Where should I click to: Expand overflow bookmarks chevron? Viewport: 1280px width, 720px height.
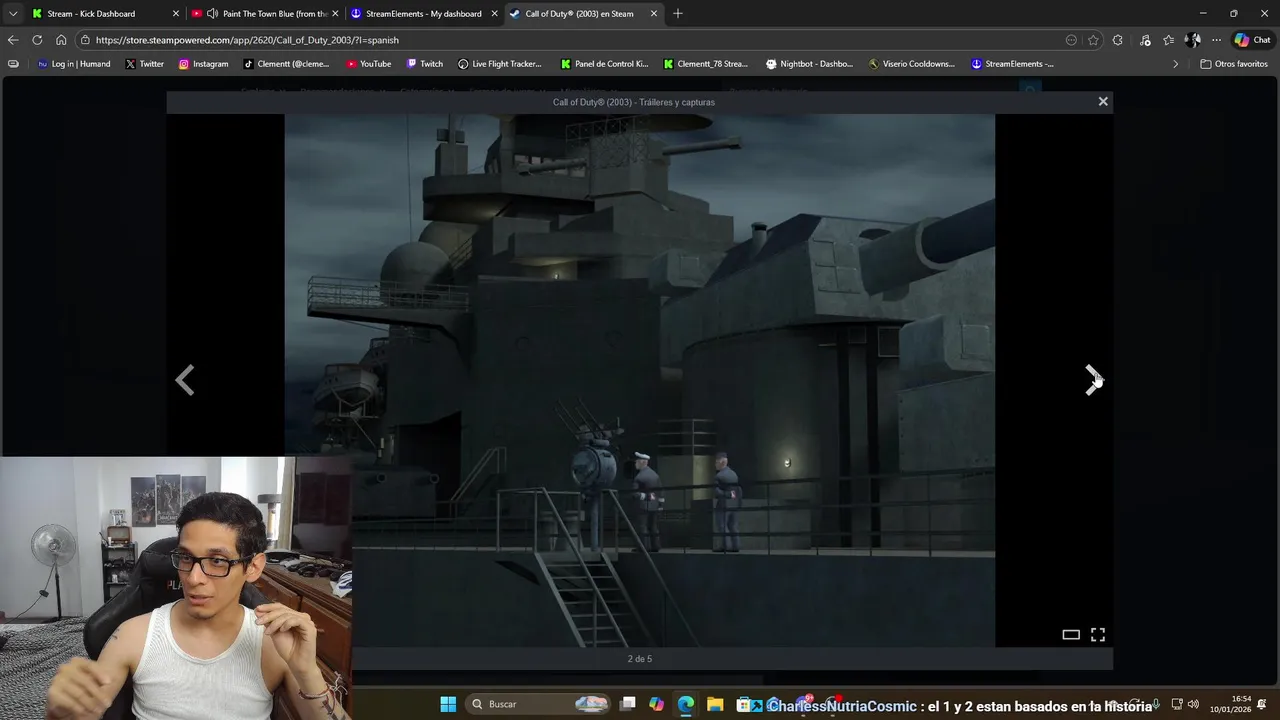(1176, 64)
